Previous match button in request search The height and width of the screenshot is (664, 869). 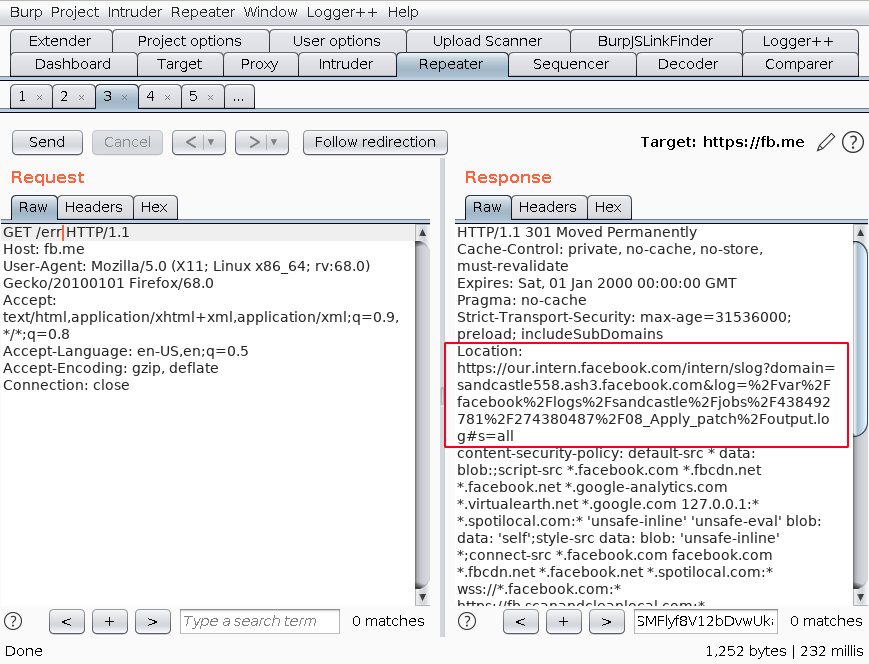[67, 622]
